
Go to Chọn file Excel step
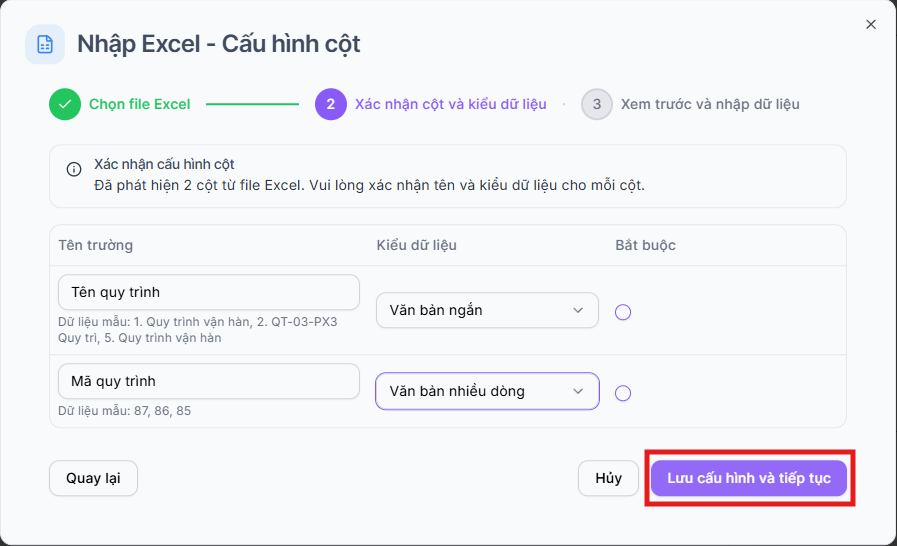click(140, 104)
